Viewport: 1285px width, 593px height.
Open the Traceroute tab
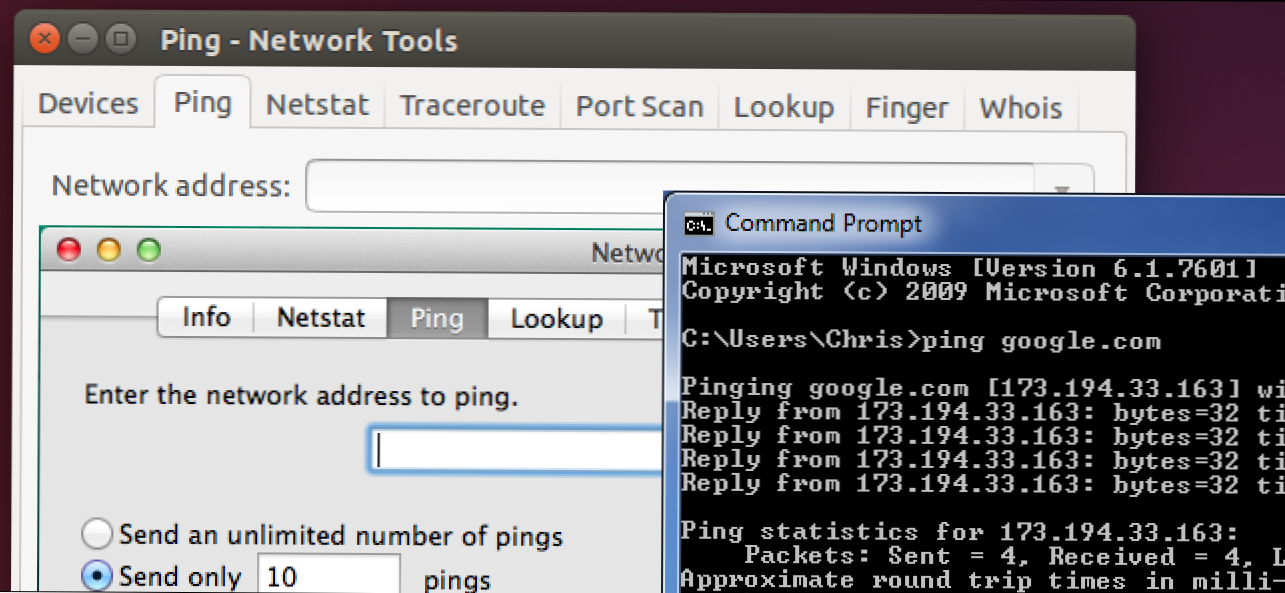click(x=472, y=105)
